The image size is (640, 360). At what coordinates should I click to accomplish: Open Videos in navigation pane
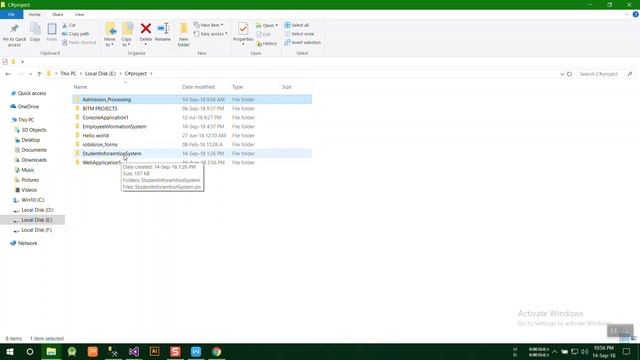point(29,190)
